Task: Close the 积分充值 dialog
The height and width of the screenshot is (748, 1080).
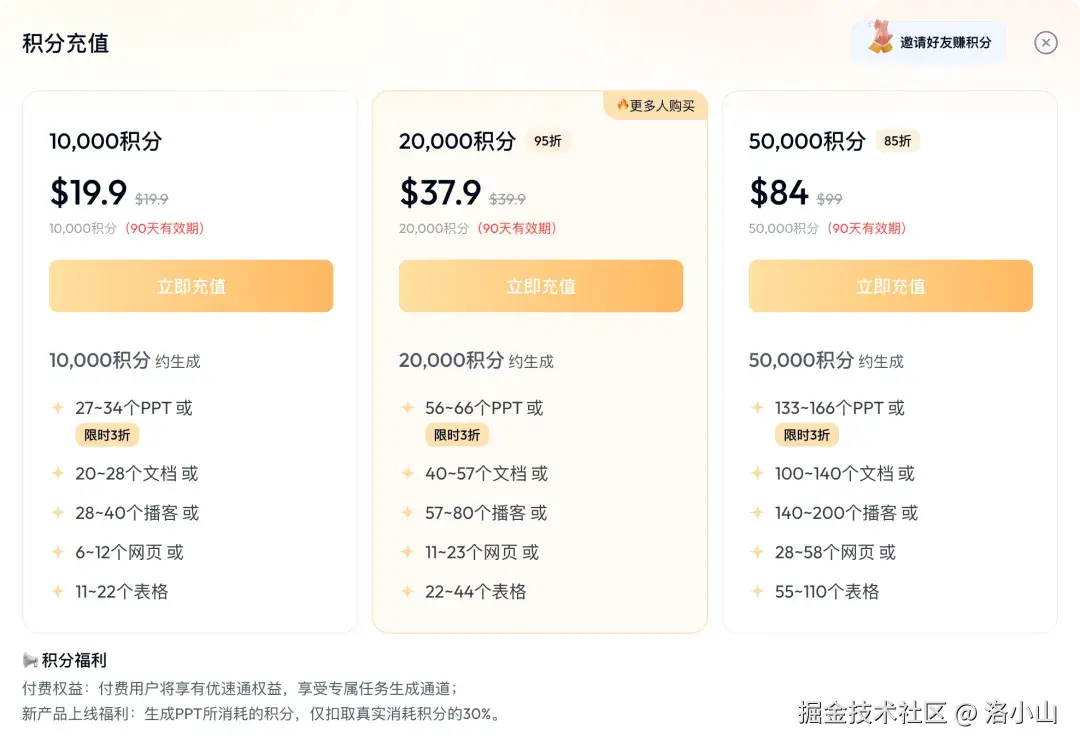Action: (1045, 42)
